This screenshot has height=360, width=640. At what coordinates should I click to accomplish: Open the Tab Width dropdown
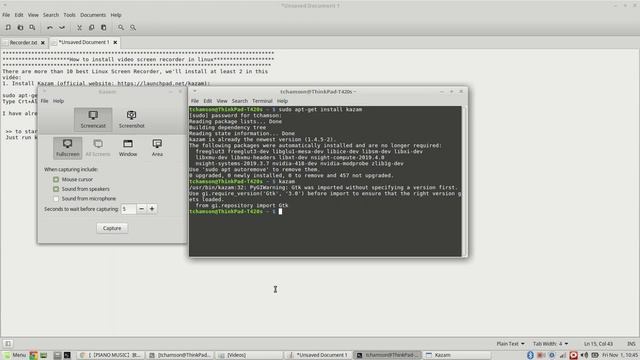550,344
